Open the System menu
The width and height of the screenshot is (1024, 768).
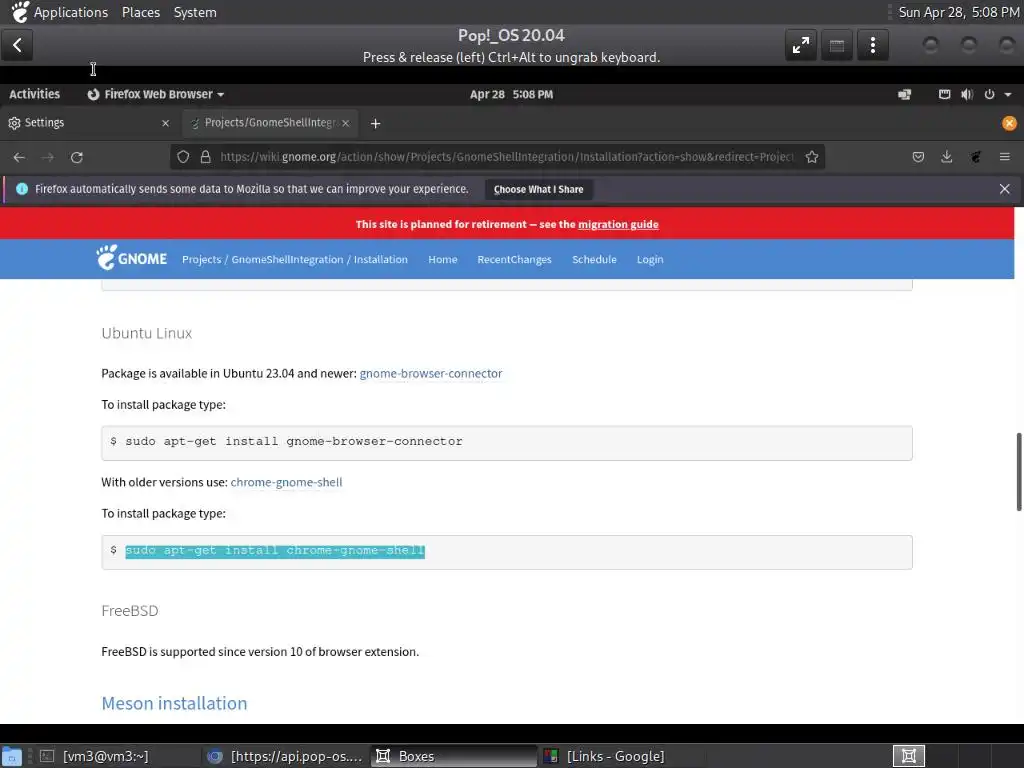click(195, 12)
